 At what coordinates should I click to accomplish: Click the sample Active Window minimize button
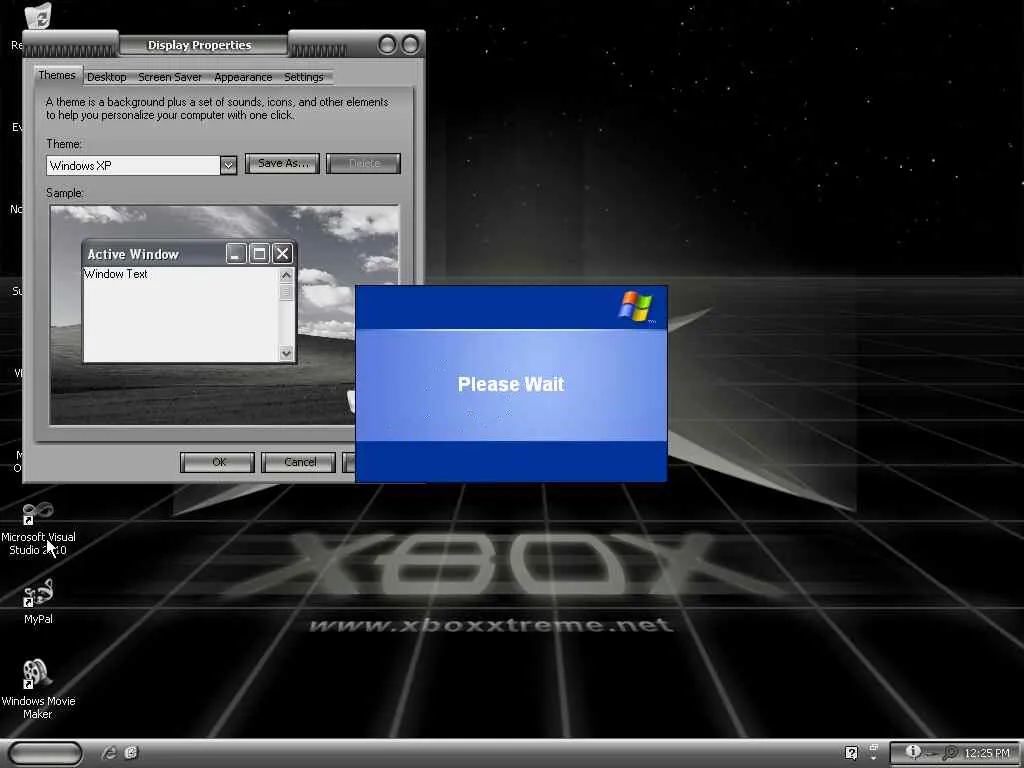[236, 253]
